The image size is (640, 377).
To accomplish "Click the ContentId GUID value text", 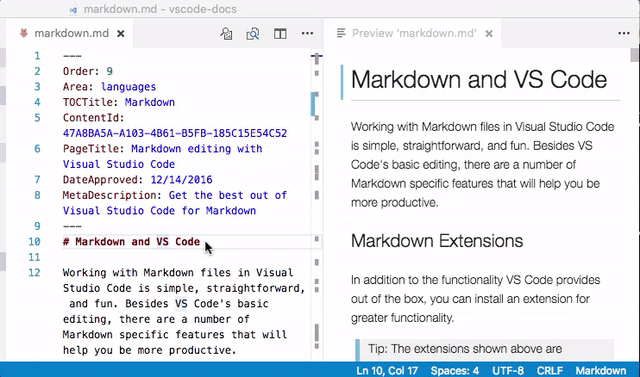I will (175, 133).
